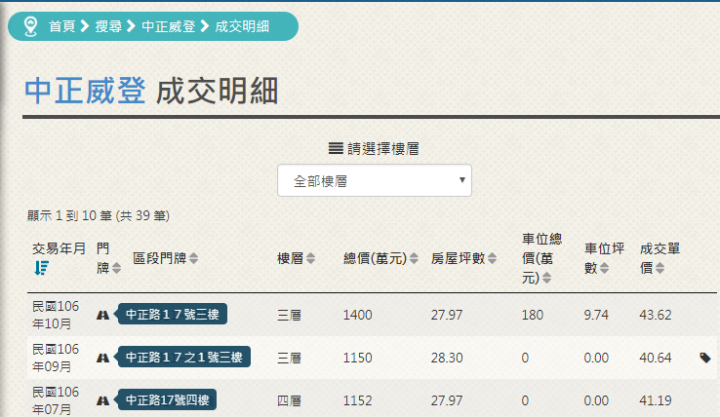Image resolution: width=720 pixels, height=417 pixels.
Task: Click total price value 1400
Action: tap(358, 315)
